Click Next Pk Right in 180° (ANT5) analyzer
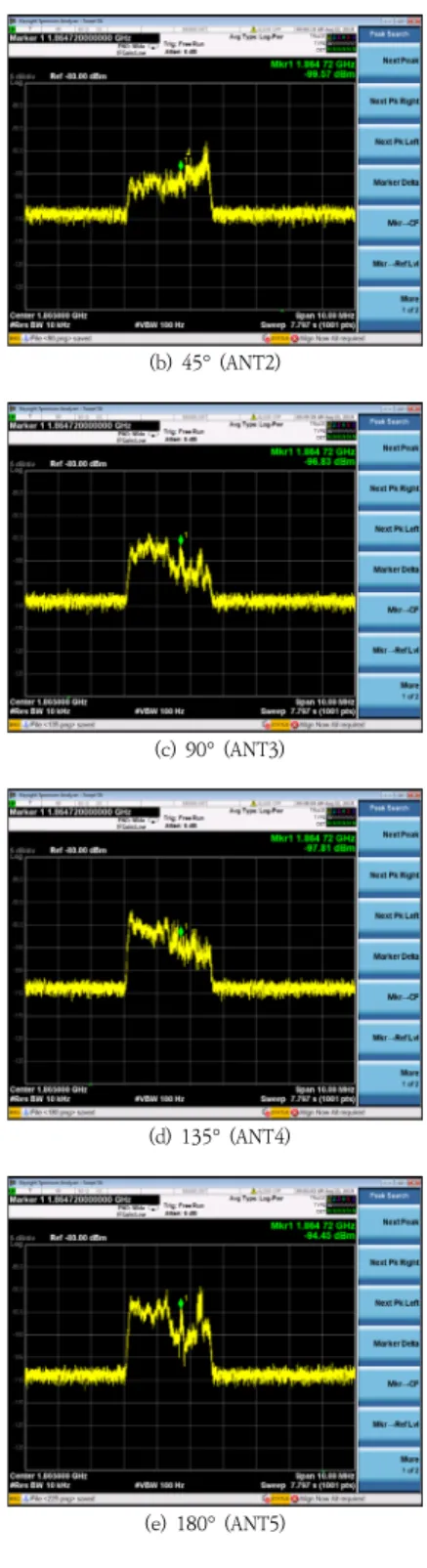This screenshot has width=427, height=1568. click(390, 1261)
